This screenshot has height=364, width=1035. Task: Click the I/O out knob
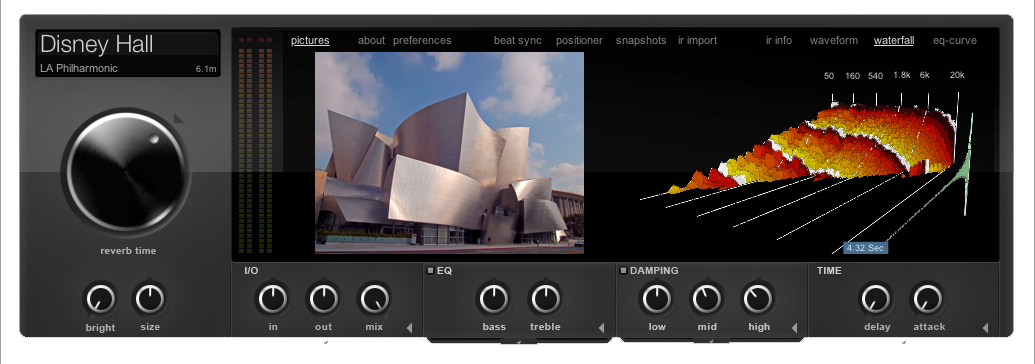tap(323, 299)
